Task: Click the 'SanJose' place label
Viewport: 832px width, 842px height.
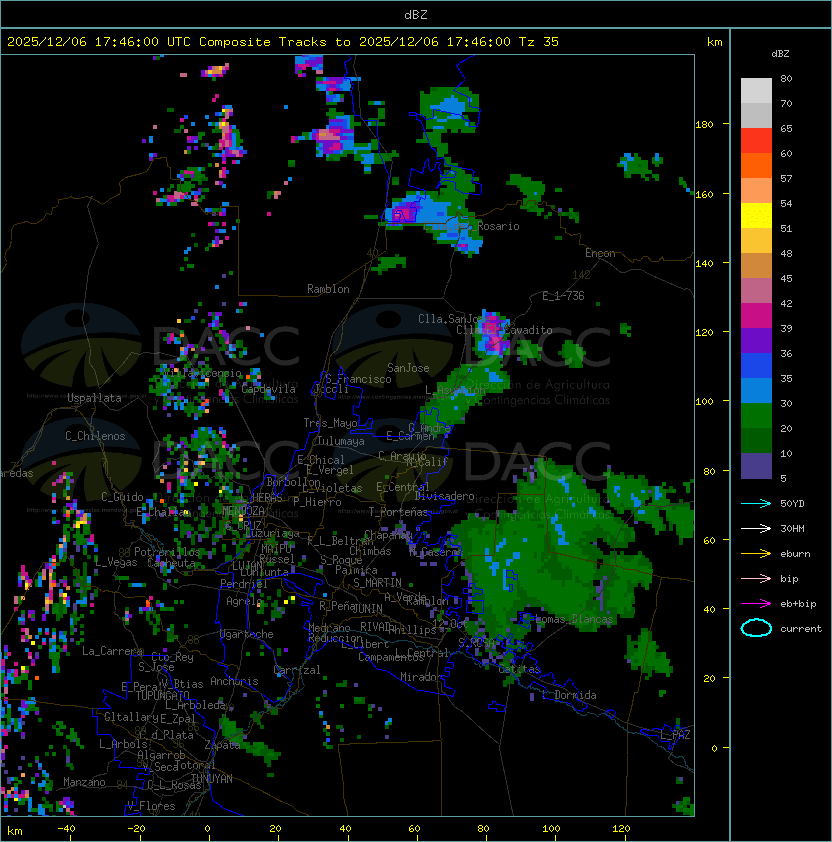Action: (x=408, y=368)
